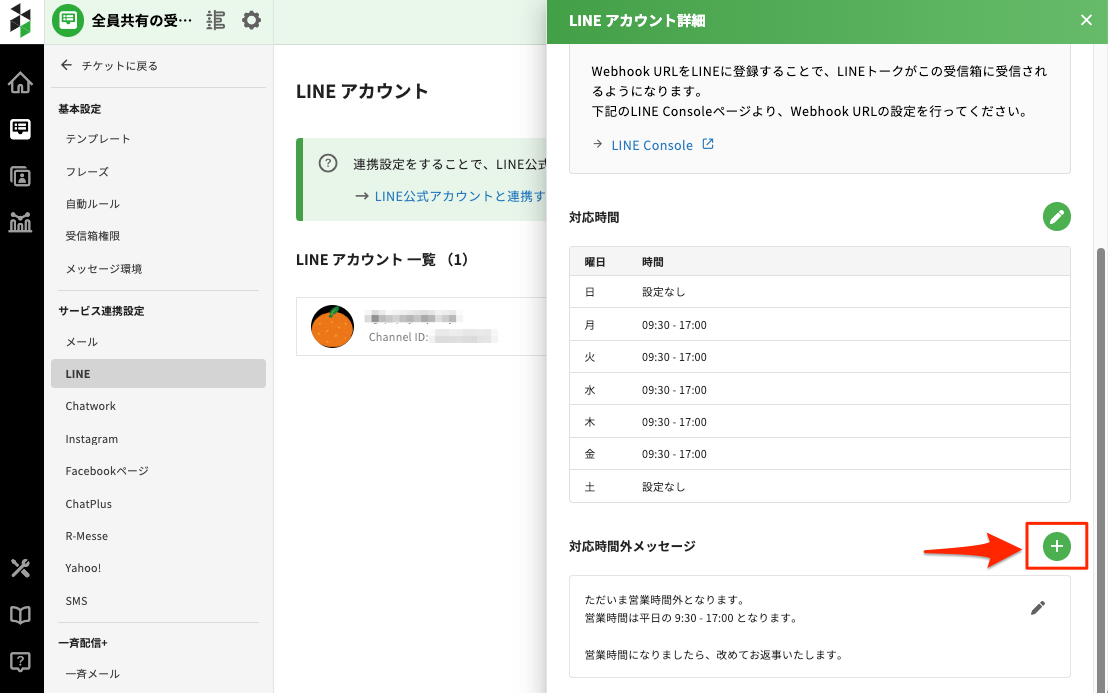
Task: Click the 木 row time 09:30 - 17:00
Action: tap(674, 422)
